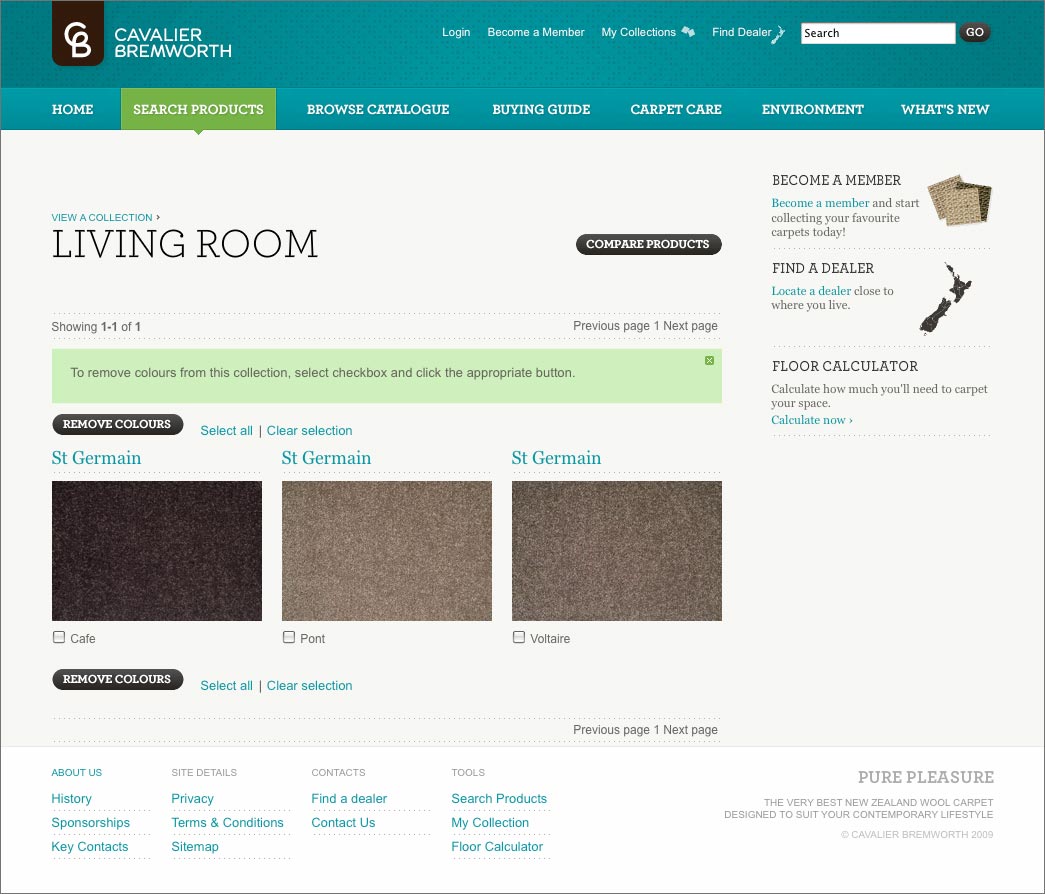Tick the Cafe colour checkbox
Image resolution: width=1045 pixels, height=894 pixels.
click(x=59, y=637)
